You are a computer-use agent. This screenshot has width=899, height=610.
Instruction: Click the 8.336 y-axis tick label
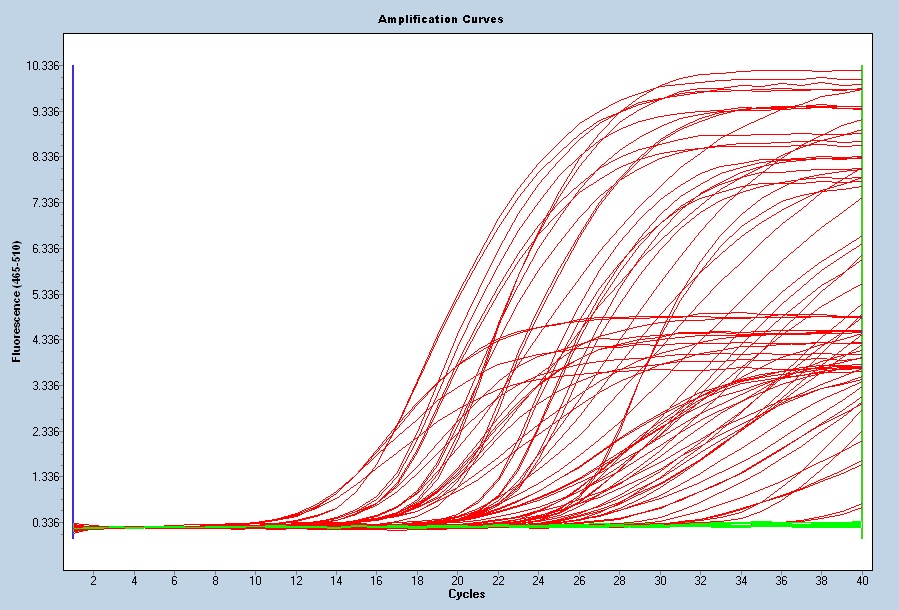coord(44,157)
